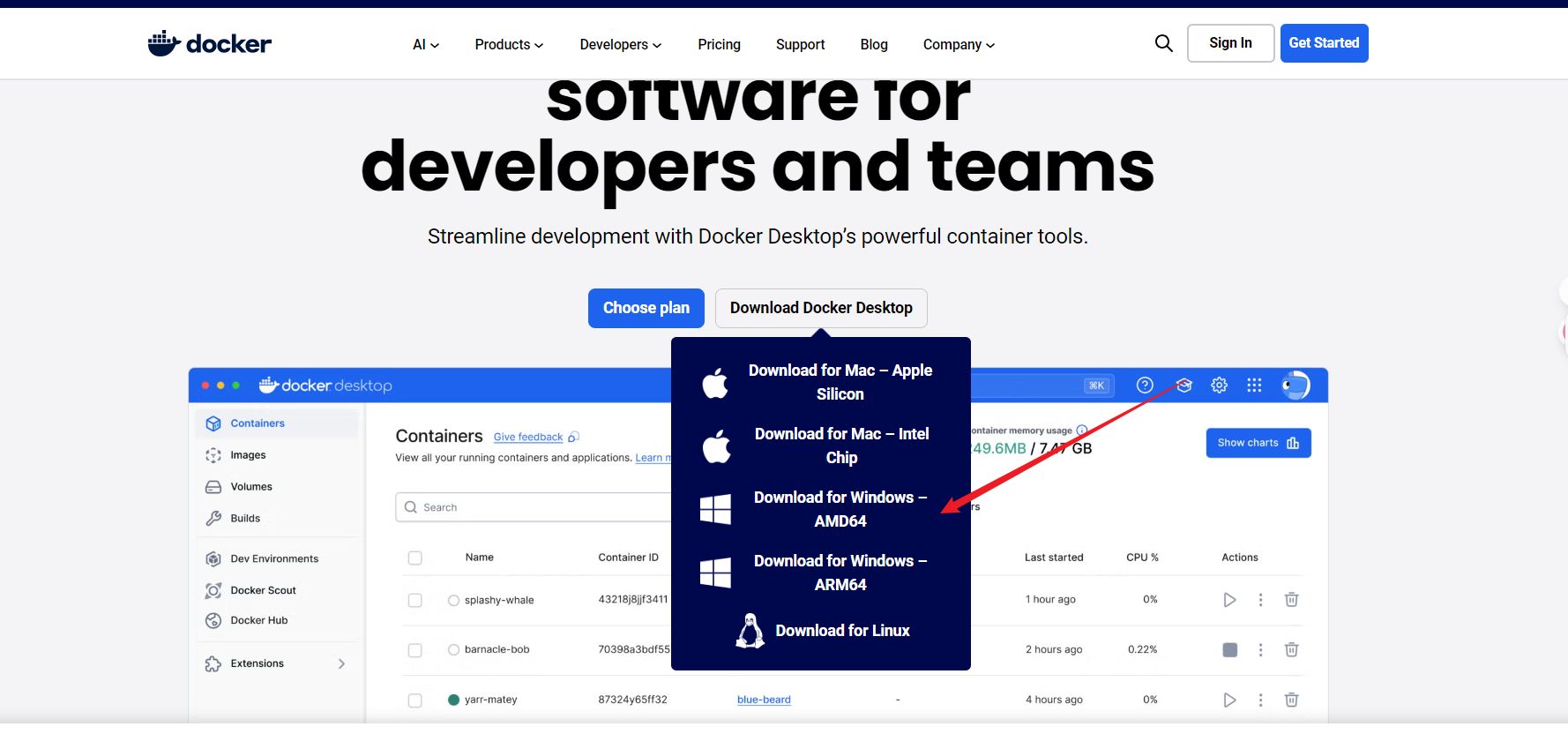Sort by the Last started column header
This screenshot has height=734, width=1568.
click(1054, 558)
